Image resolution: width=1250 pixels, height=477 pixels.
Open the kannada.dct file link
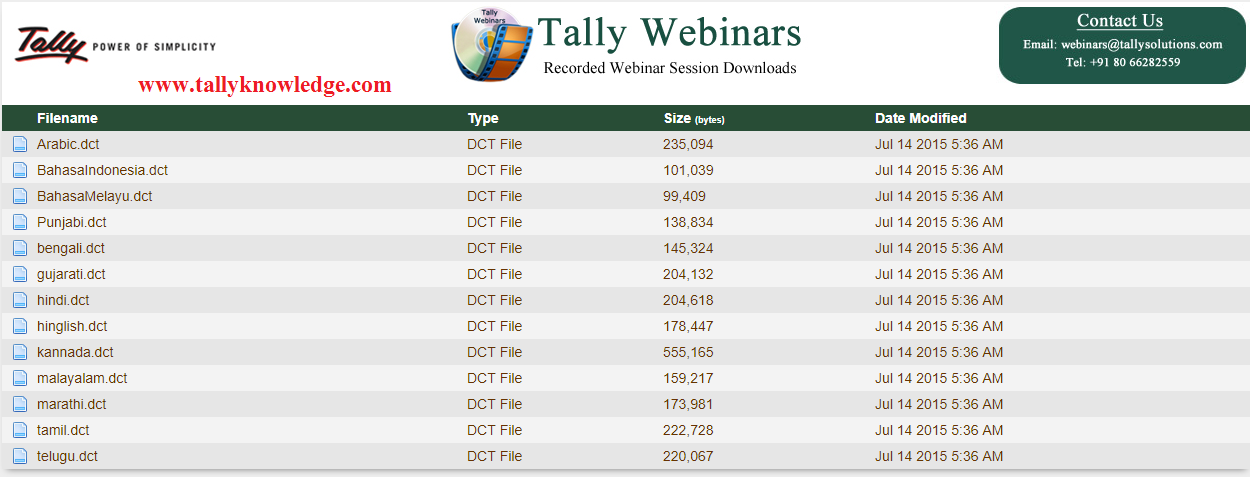(x=75, y=352)
